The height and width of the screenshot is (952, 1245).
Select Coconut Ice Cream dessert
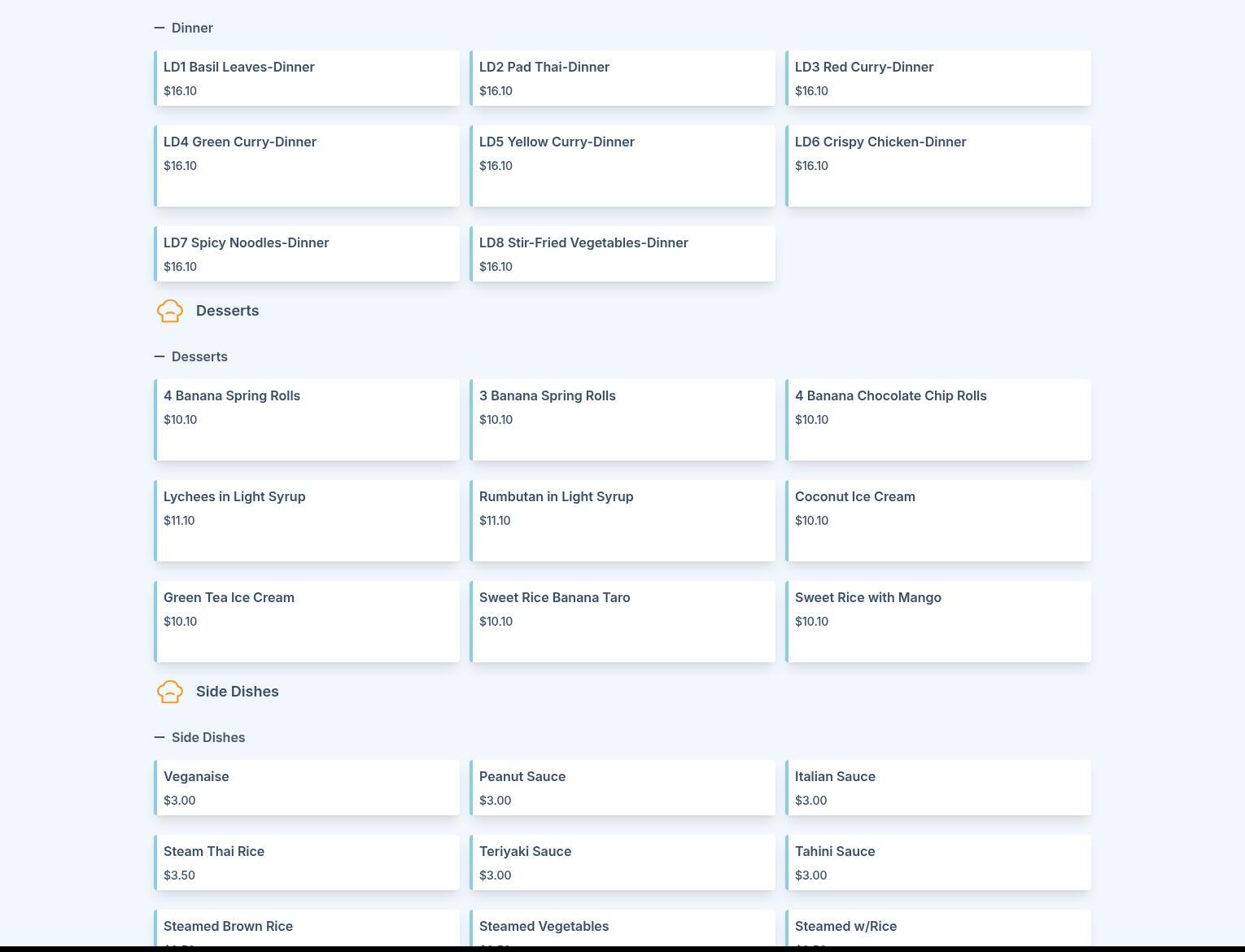tap(938, 521)
